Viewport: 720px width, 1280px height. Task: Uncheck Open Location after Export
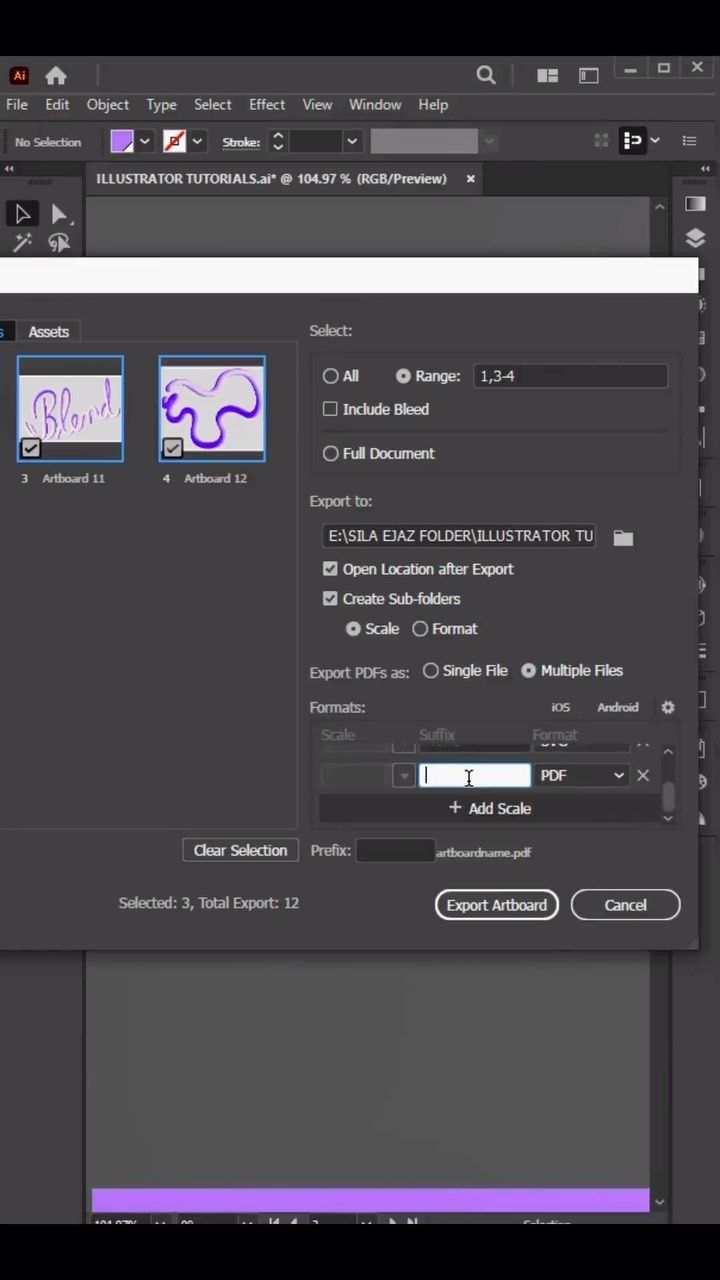coord(330,569)
